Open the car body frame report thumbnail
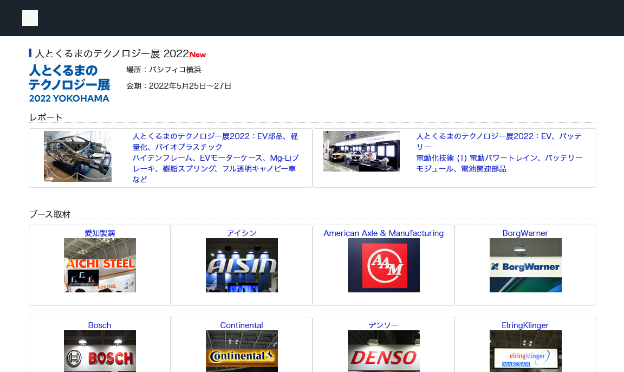Viewport: 624px width, 372px height. (78, 156)
